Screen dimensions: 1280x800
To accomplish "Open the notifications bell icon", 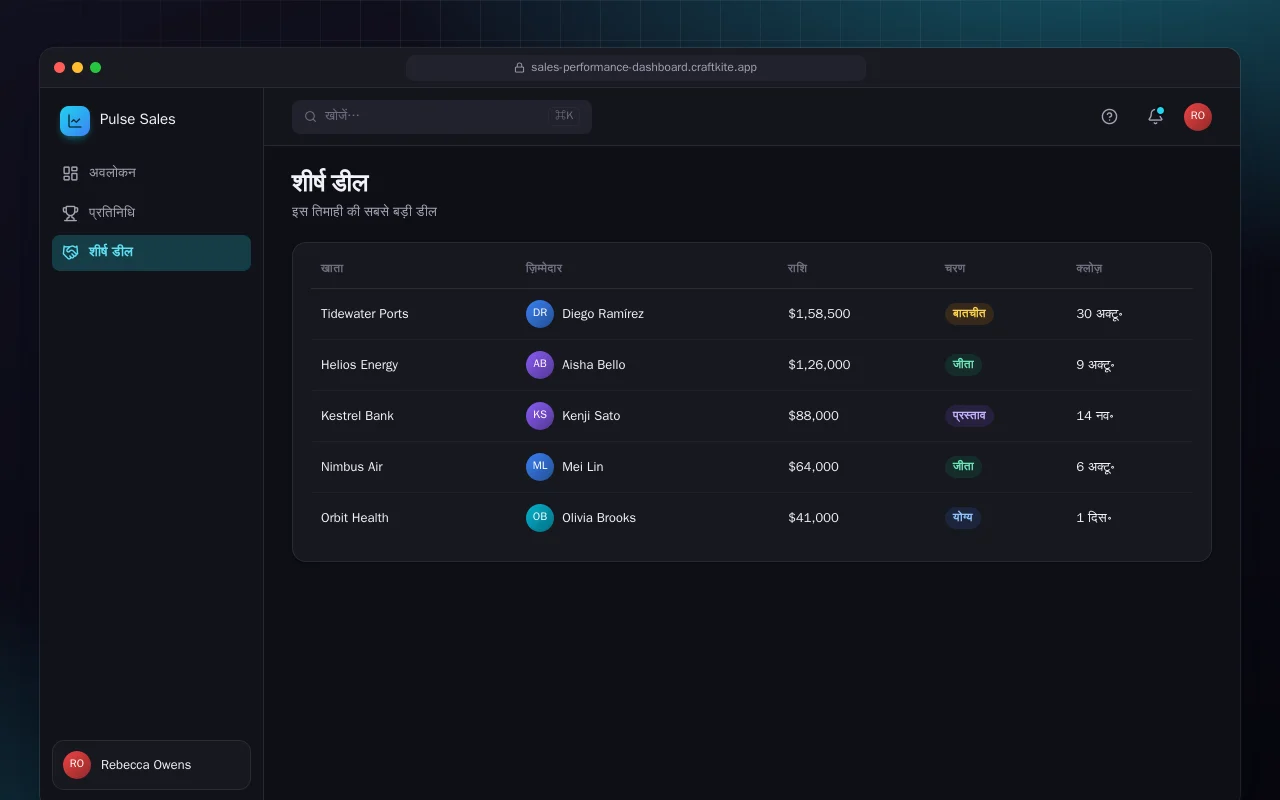I will 1155,116.
